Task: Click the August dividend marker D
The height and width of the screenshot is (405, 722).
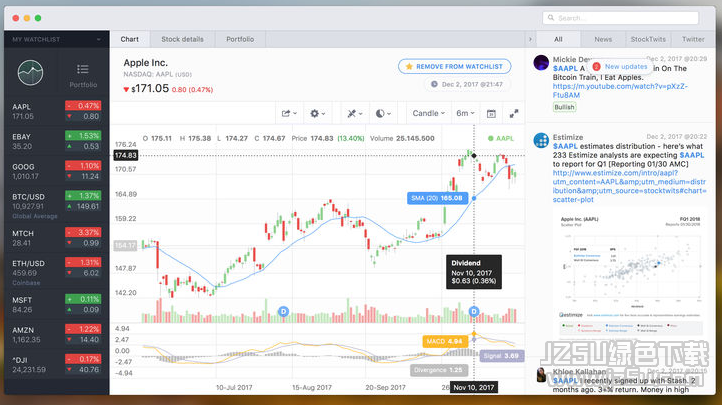Action: [x=283, y=312]
